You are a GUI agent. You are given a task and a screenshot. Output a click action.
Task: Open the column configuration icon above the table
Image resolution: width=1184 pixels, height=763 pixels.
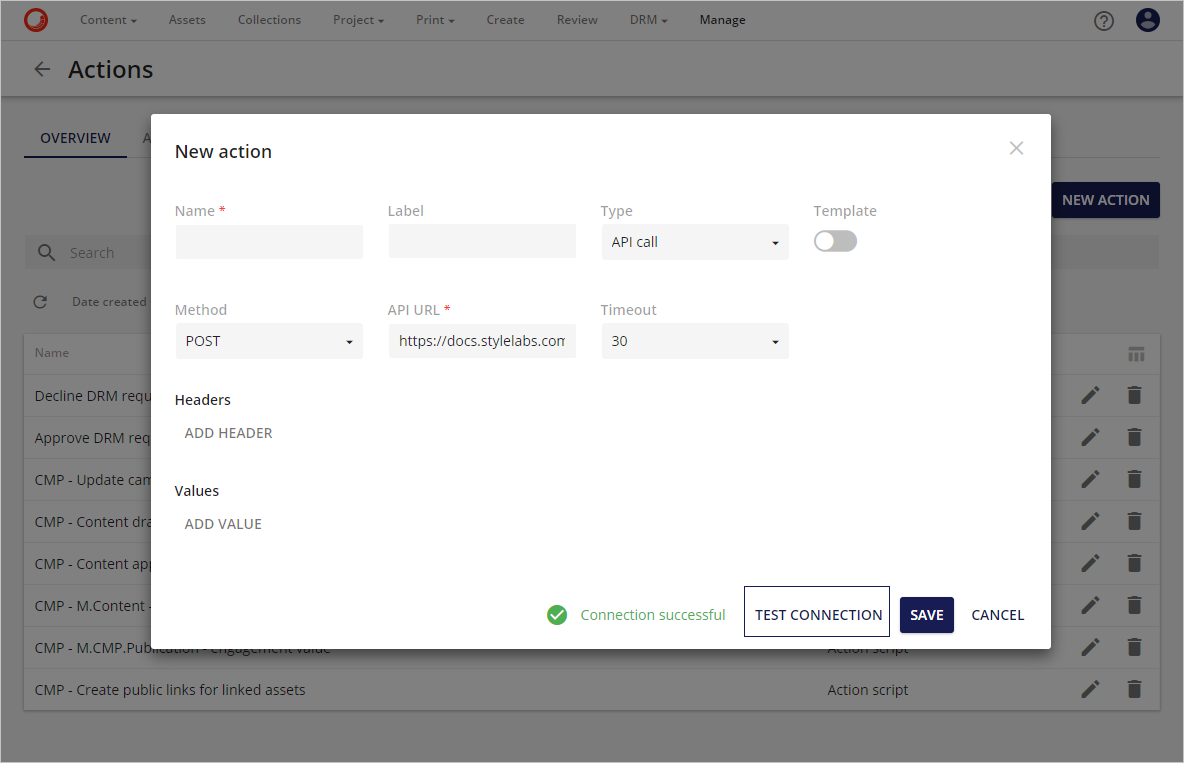[x=1136, y=353]
